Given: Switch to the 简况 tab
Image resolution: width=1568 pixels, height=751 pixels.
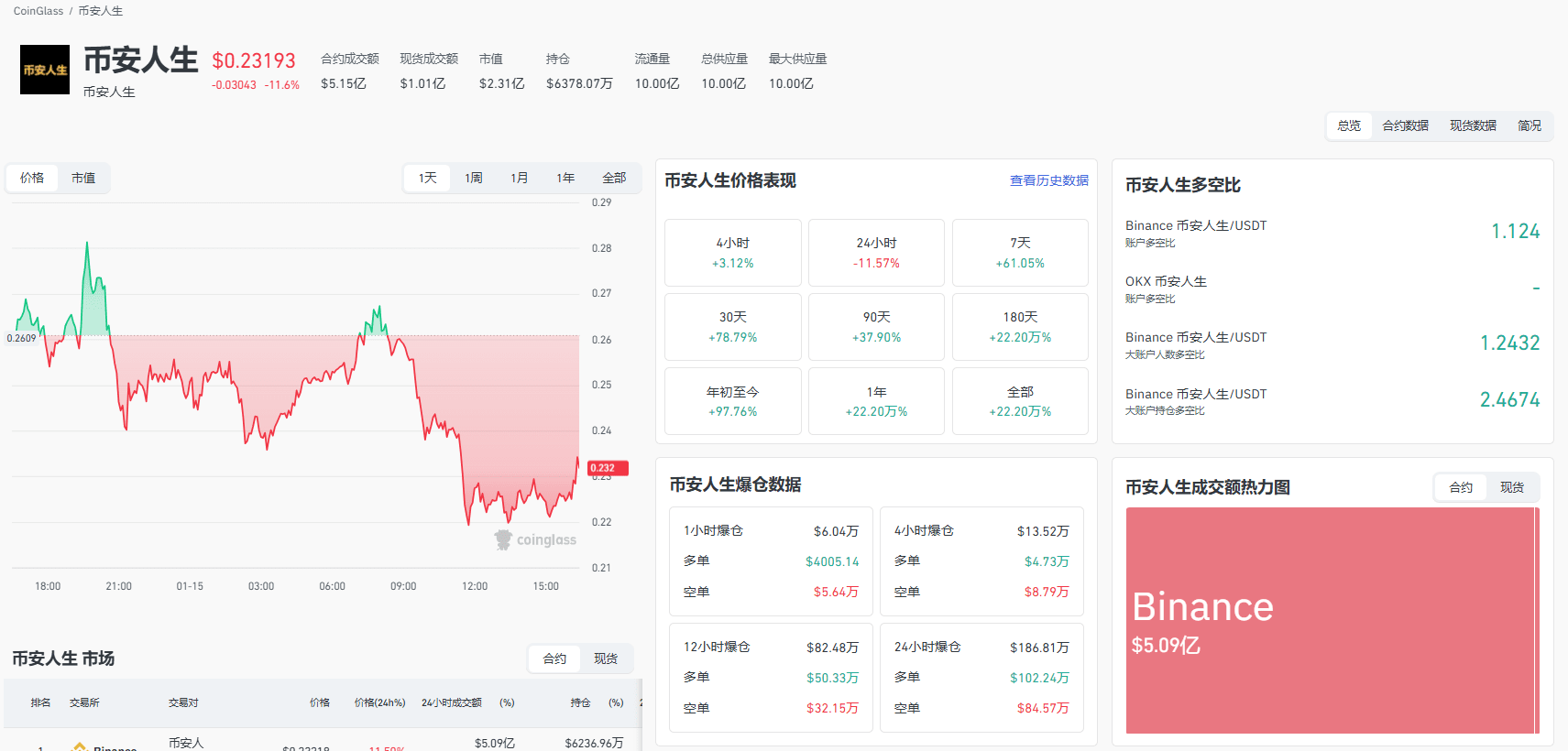Looking at the screenshot, I should [1530, 125].
